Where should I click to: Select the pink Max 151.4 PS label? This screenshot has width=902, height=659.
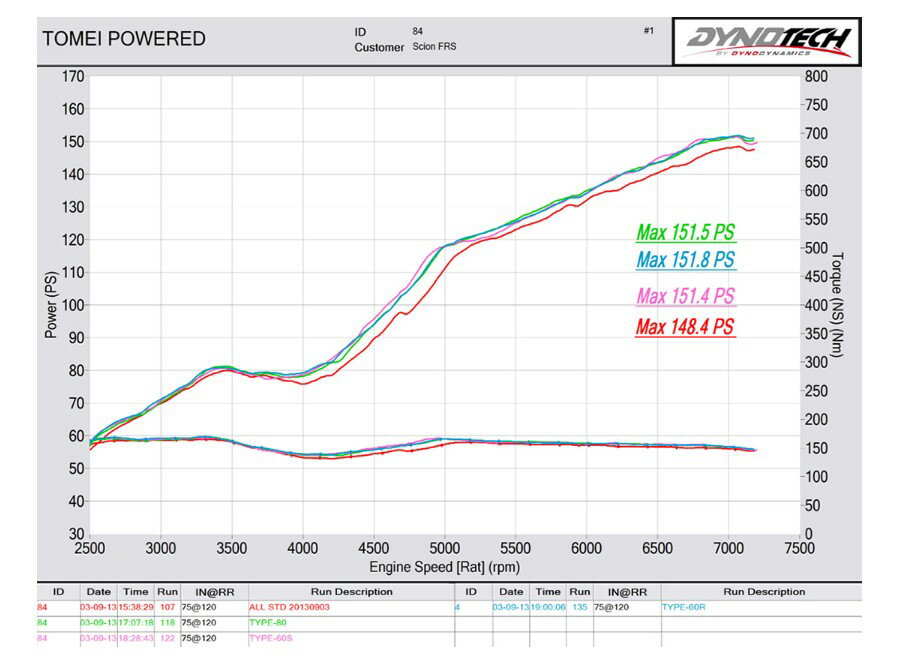(686, 296)
